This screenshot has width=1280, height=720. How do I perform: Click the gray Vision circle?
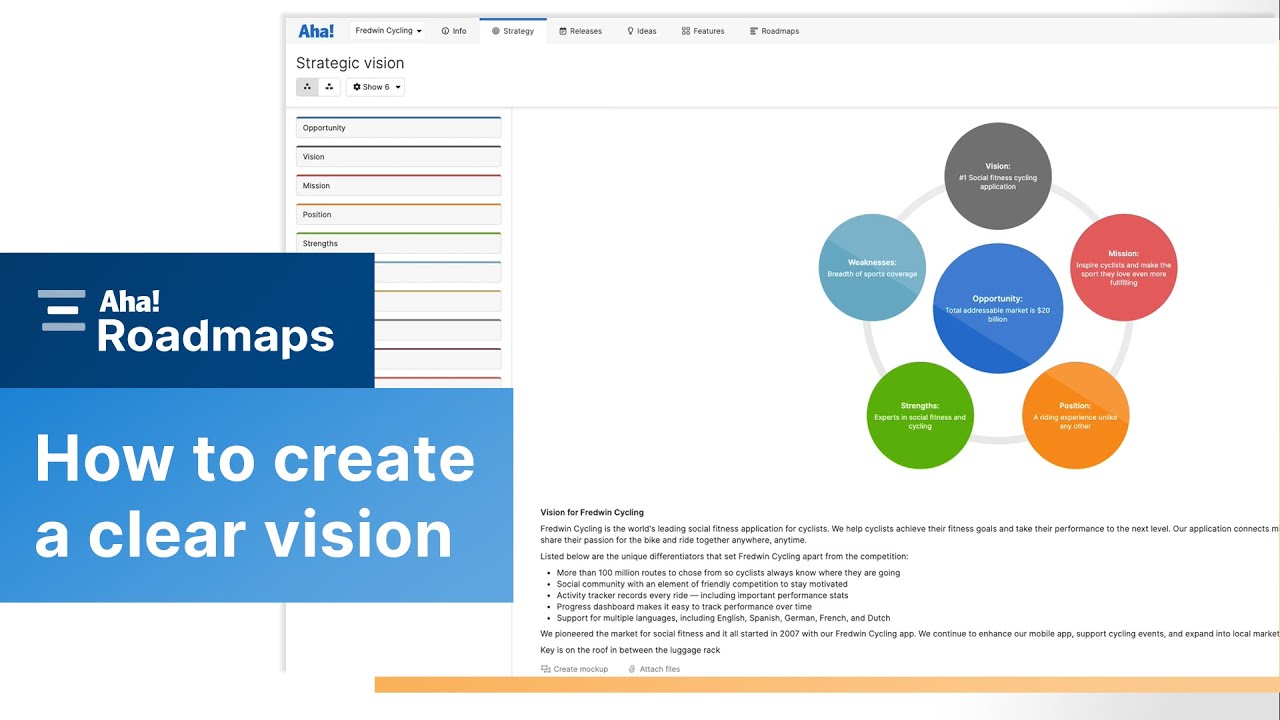pyautogui.click(x=998, y=176)
